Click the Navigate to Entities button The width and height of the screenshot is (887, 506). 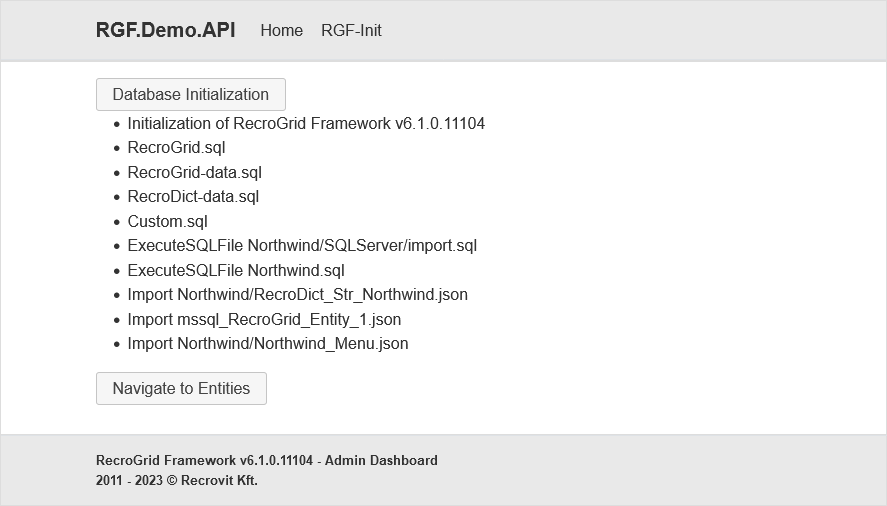(x=181, y=389)
